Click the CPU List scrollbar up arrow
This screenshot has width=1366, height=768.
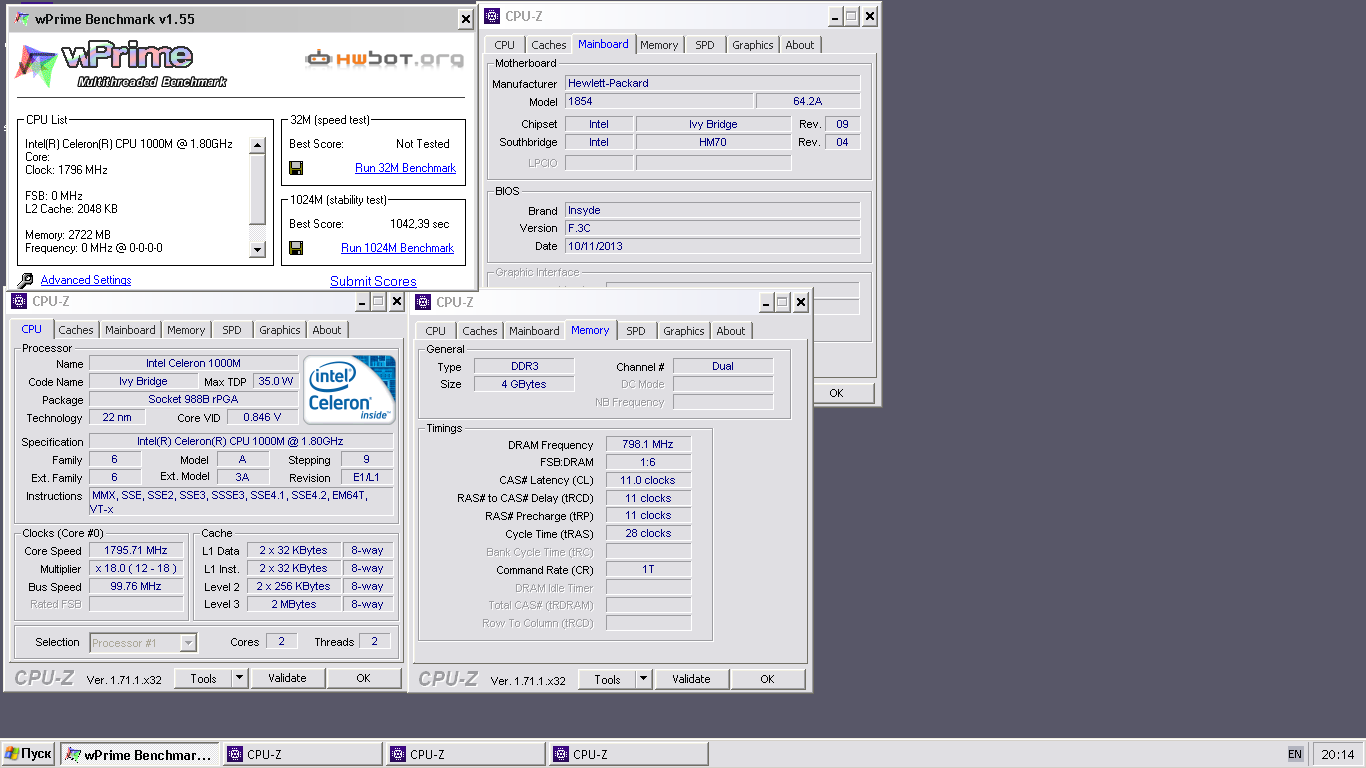(257, 145)
